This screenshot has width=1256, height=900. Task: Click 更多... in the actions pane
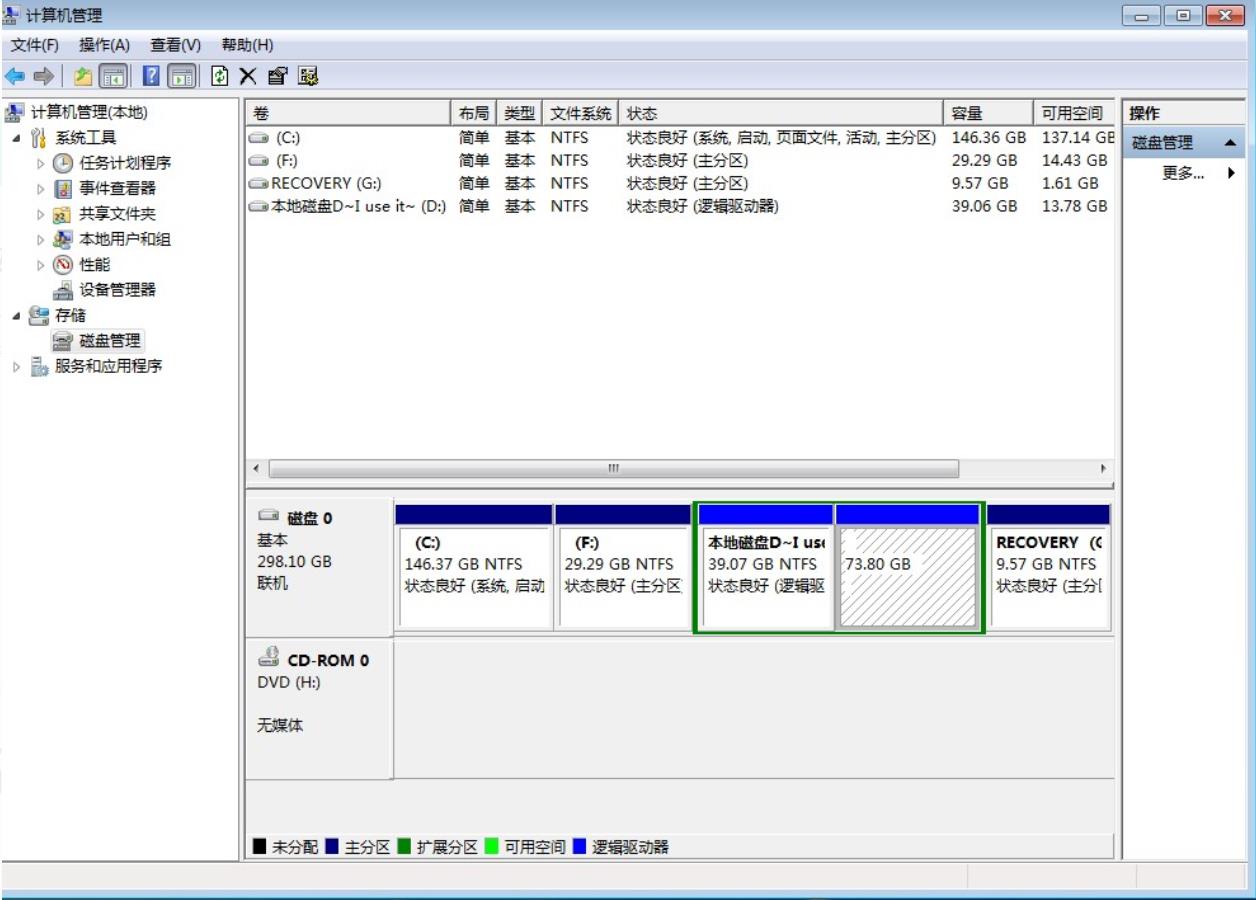click(x=1183, y=173)
